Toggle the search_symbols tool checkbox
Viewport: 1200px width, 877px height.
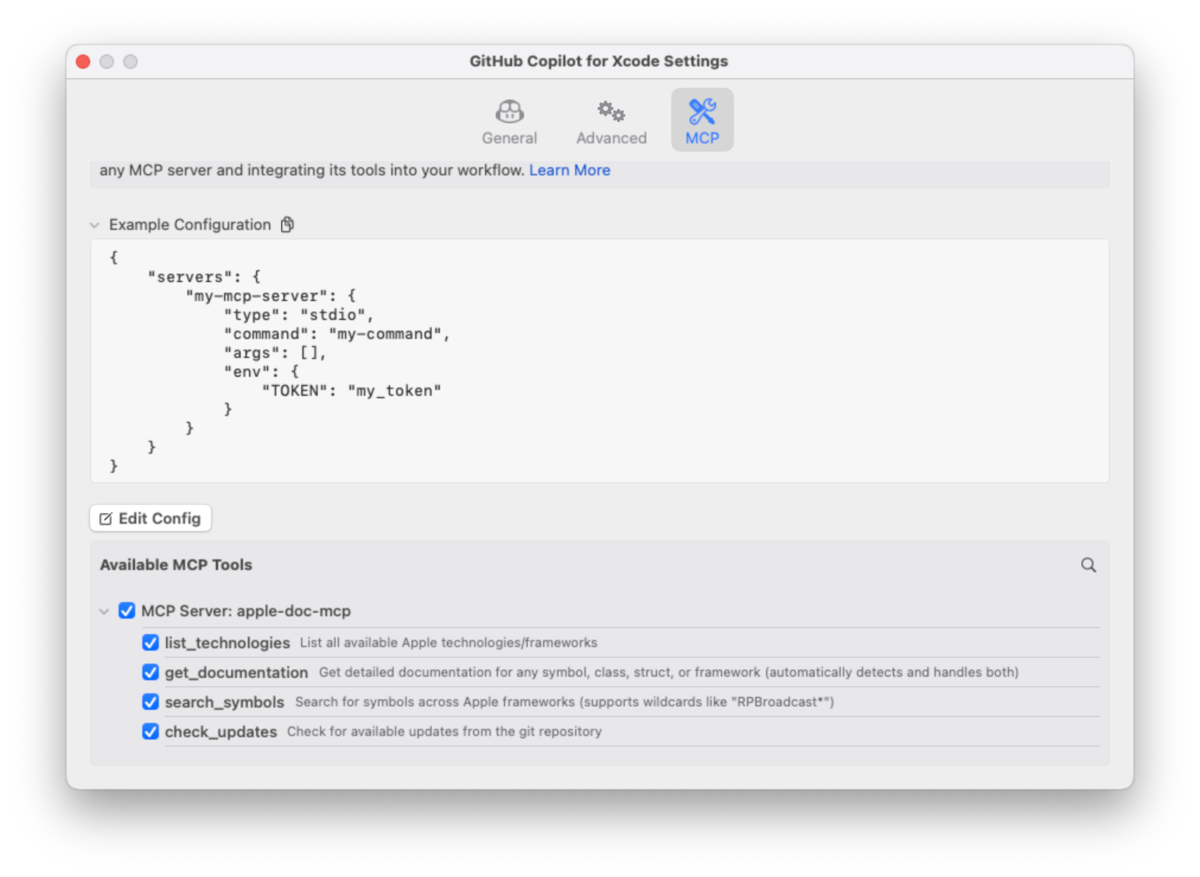pos(151,702)
